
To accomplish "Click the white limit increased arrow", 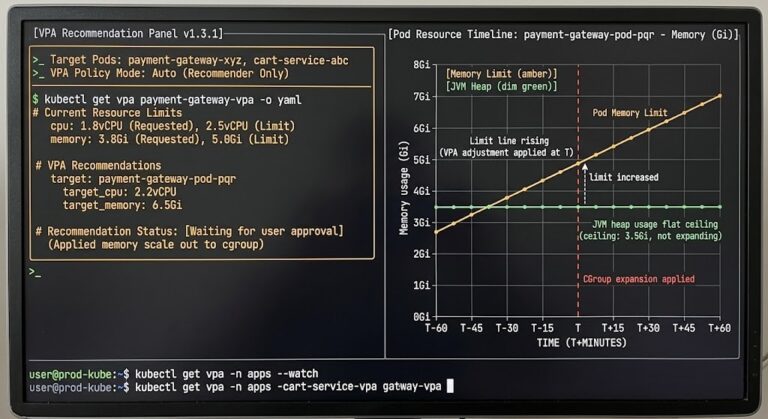I will (x=584, y=183).
